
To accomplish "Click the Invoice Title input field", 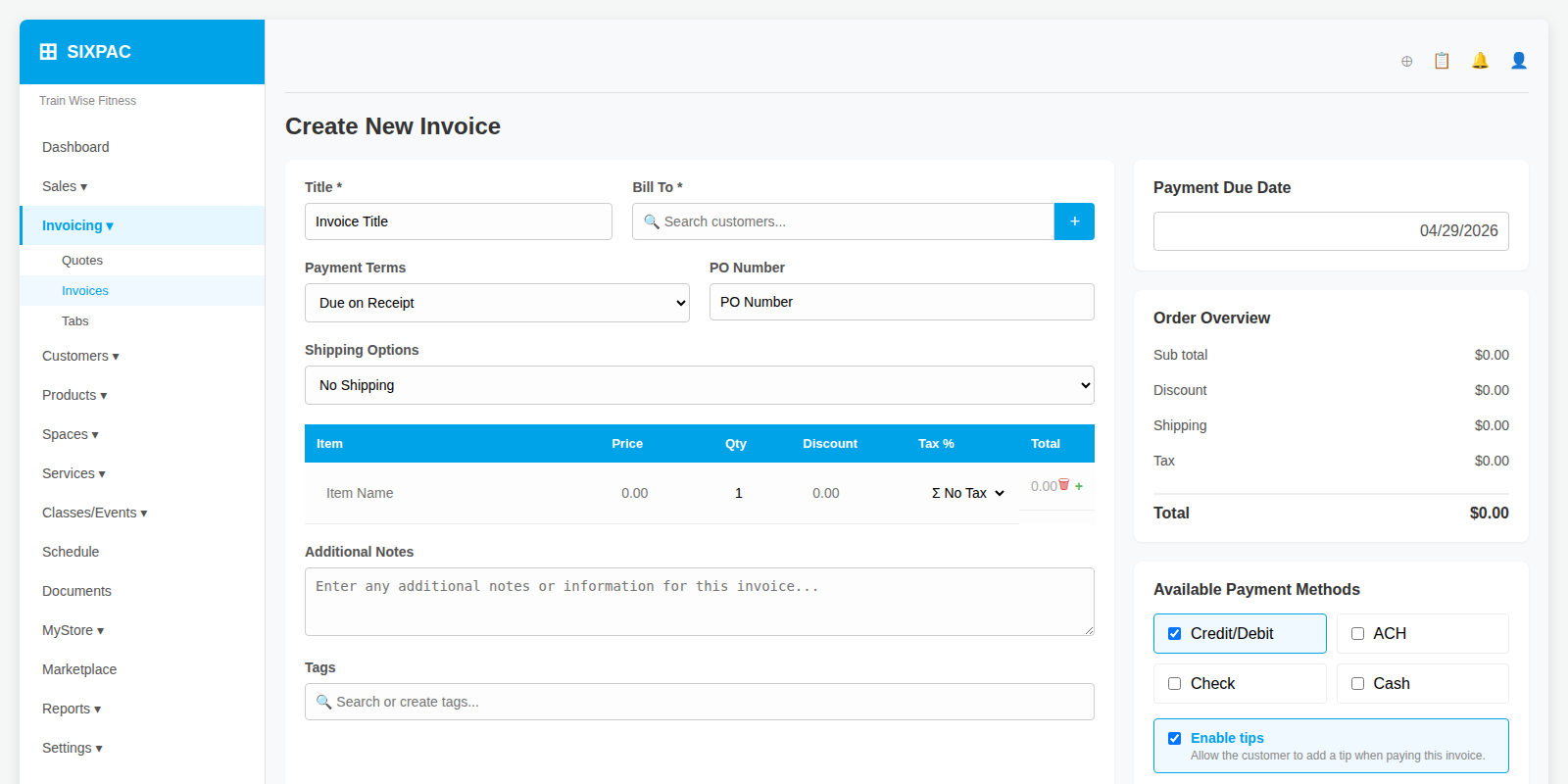I will (459, 221).
